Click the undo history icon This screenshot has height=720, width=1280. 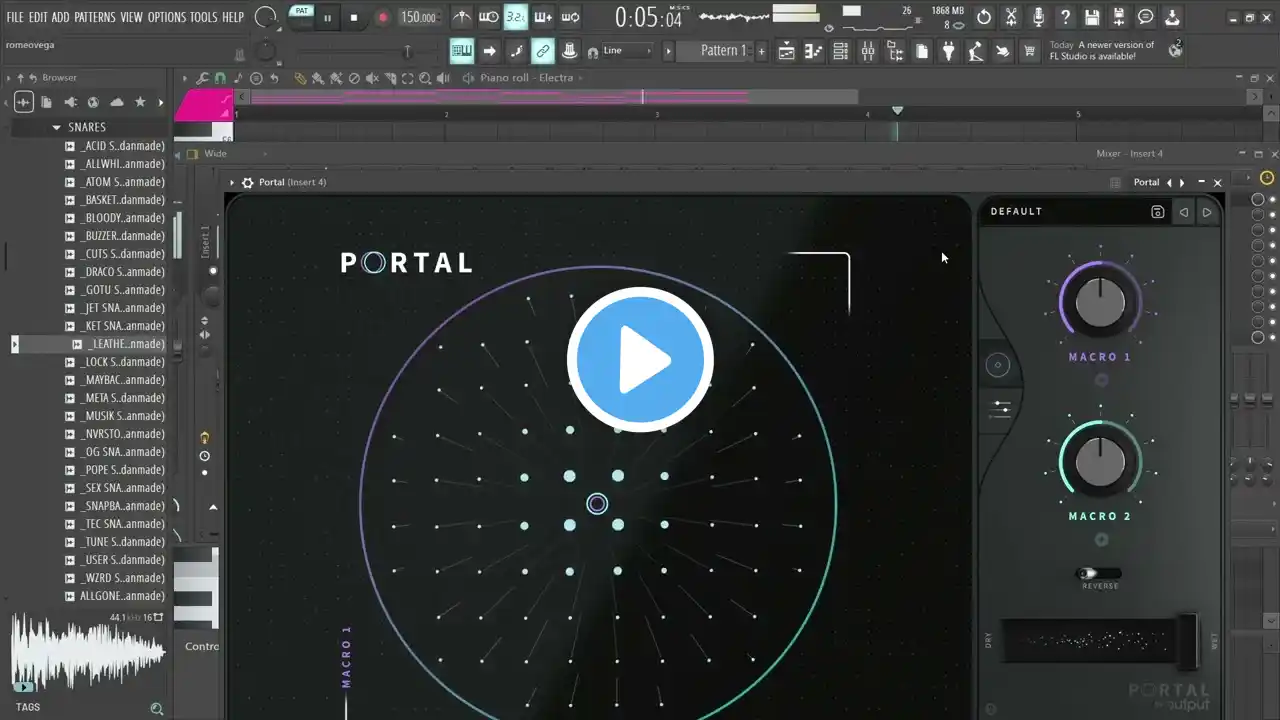[984, 17]
